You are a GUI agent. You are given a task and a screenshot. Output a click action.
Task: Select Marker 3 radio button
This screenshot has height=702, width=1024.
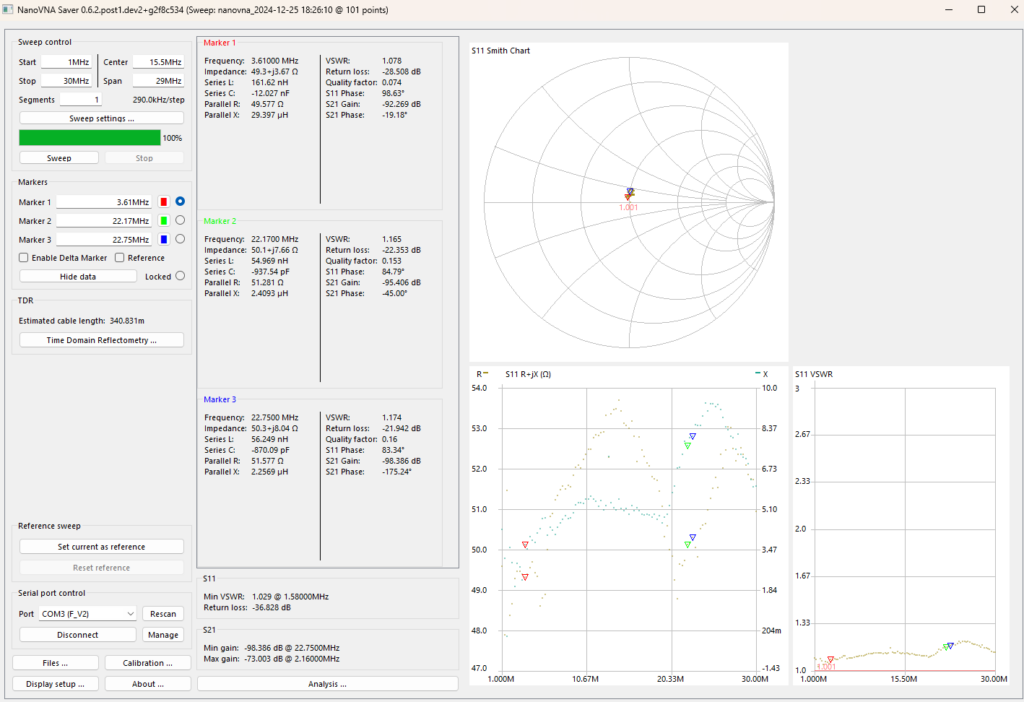[x=180, y=239]
